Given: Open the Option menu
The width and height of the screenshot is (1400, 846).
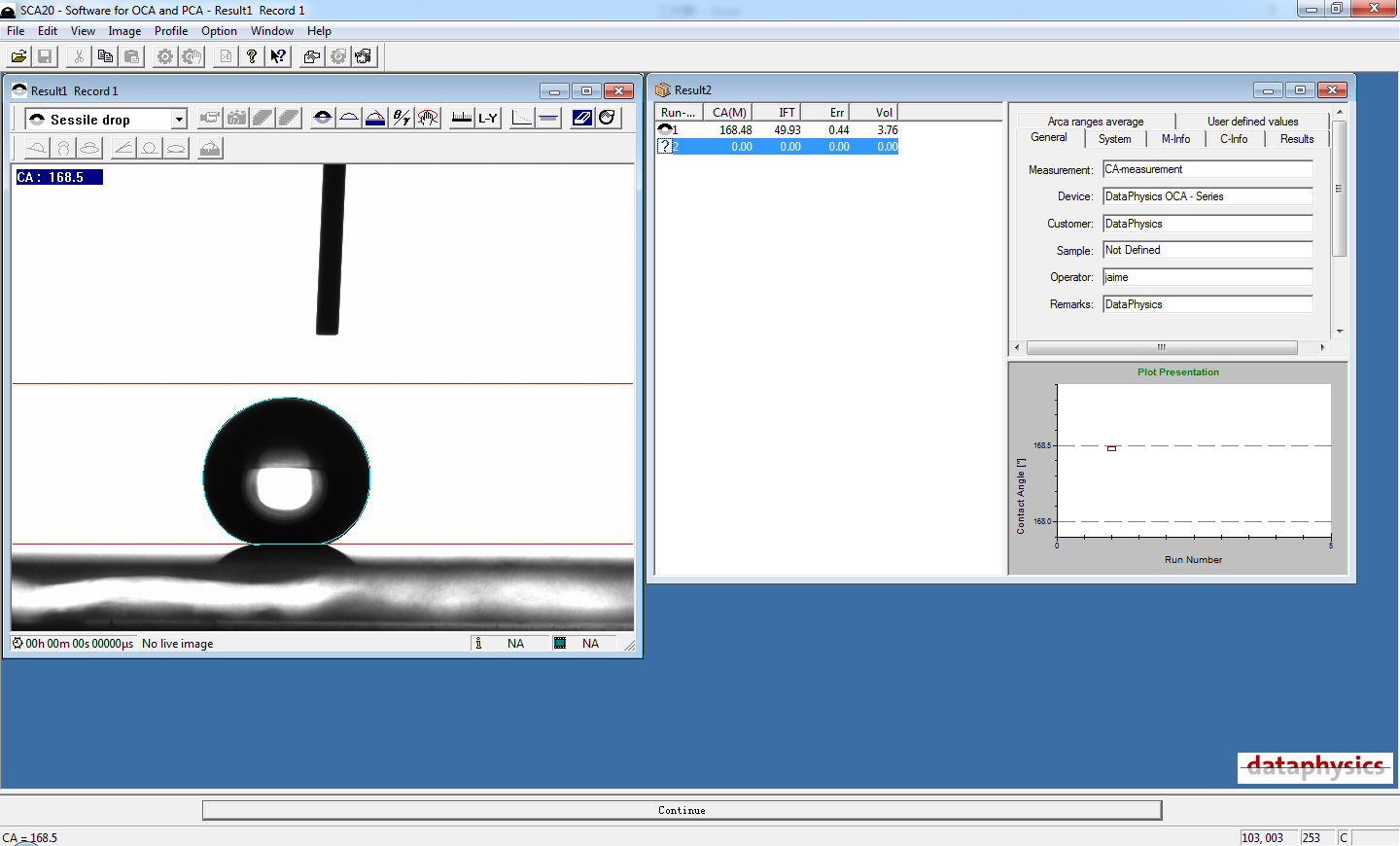Looking at the screenshot, I should pyautogui.click(x=219, y=30).
